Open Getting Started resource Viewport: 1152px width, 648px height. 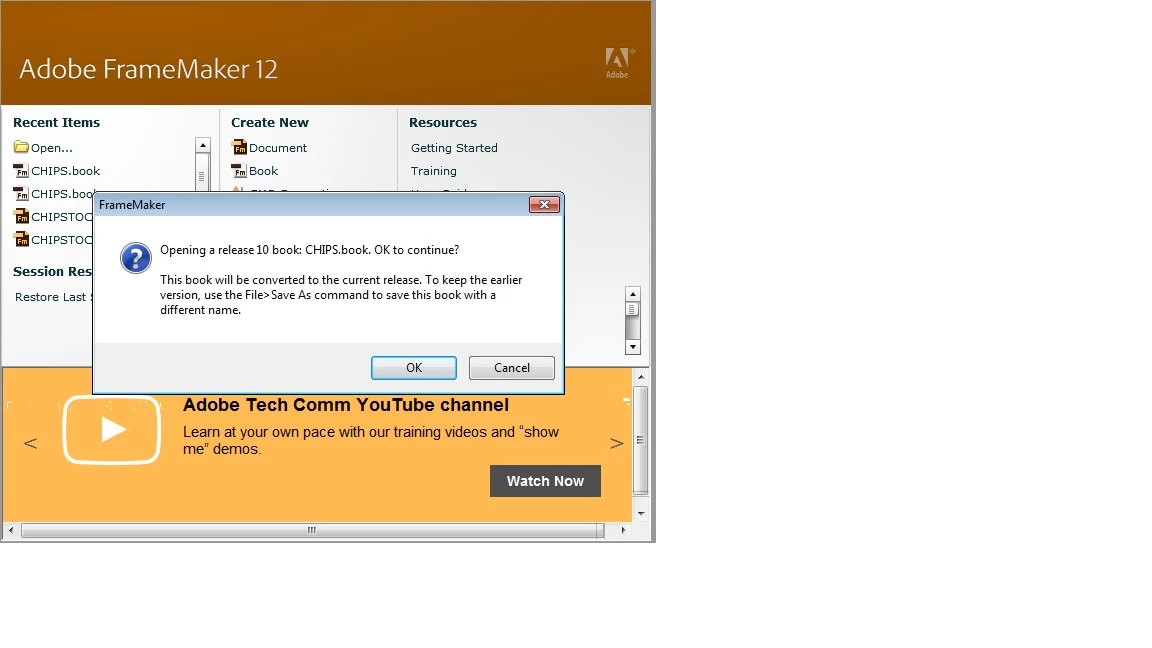point(454,148)
